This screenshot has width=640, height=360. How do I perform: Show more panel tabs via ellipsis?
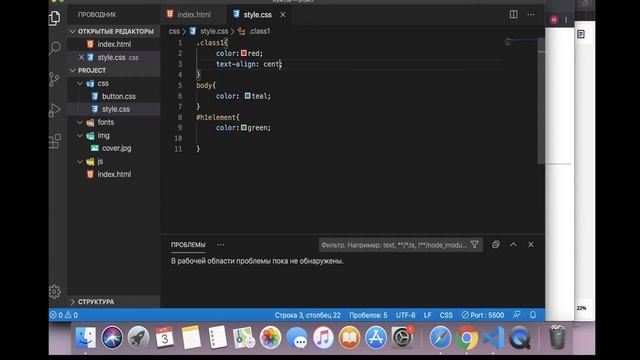click(x=221, y=245)
